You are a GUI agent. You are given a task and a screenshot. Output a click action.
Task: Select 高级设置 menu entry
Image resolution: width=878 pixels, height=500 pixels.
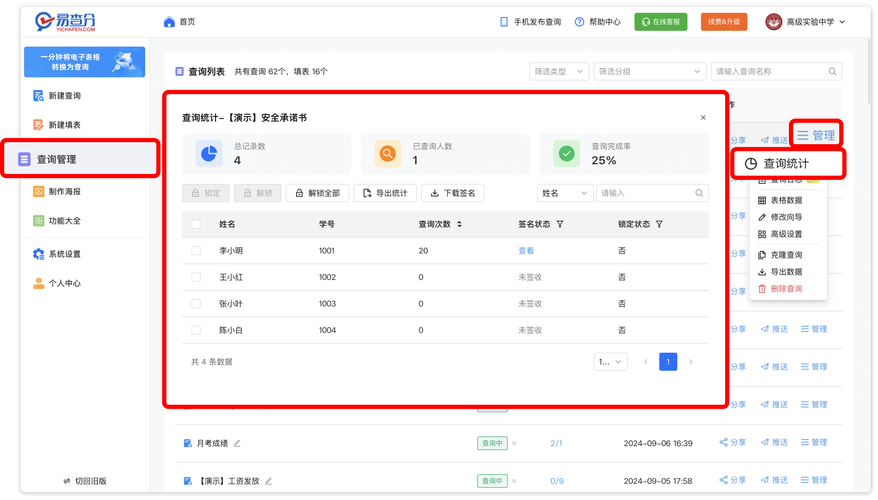pyautogui.click(x=781, y=234)
